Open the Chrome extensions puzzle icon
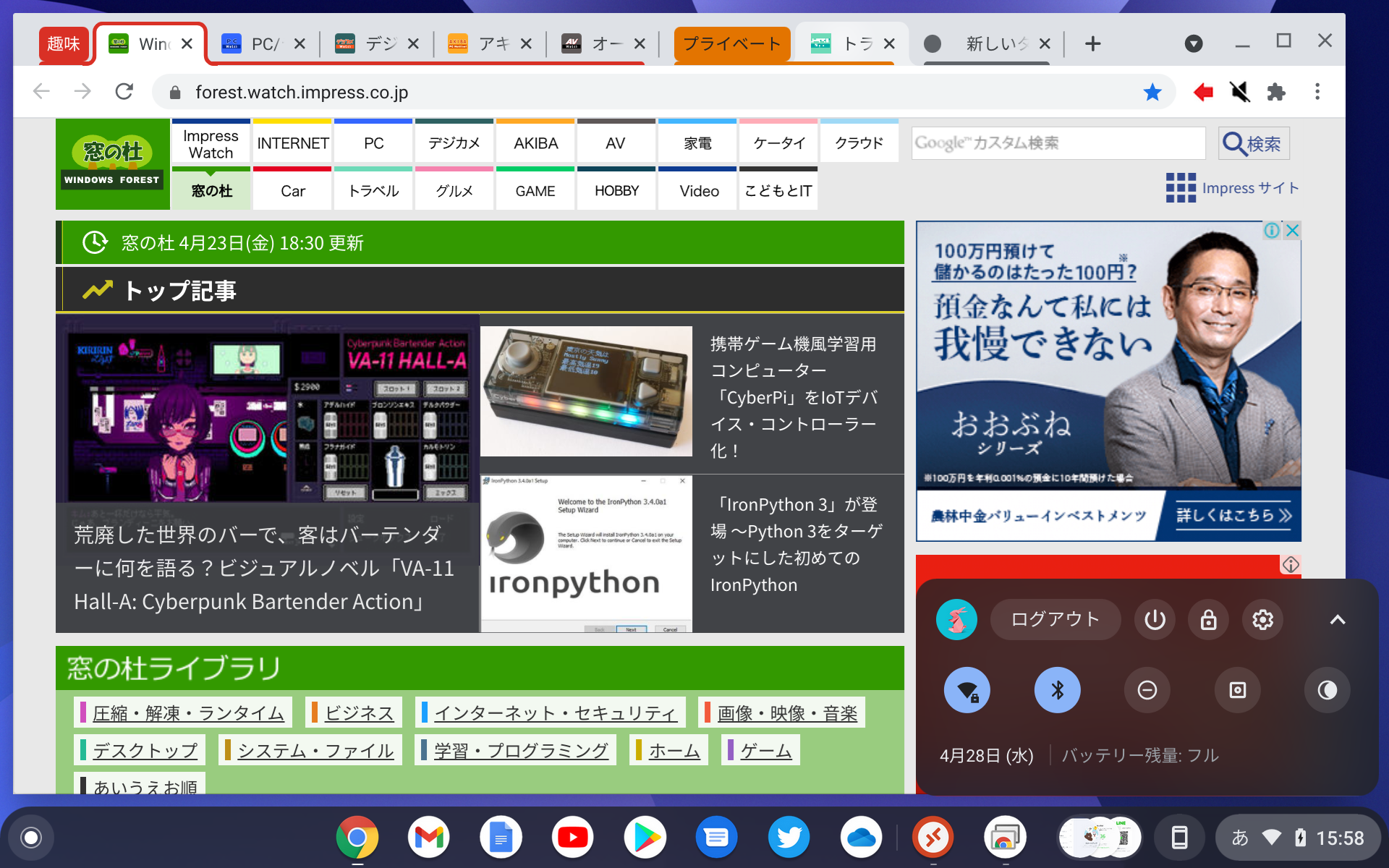The width and height of the screenshot is (1389, 868). (x=1277, y=92)
